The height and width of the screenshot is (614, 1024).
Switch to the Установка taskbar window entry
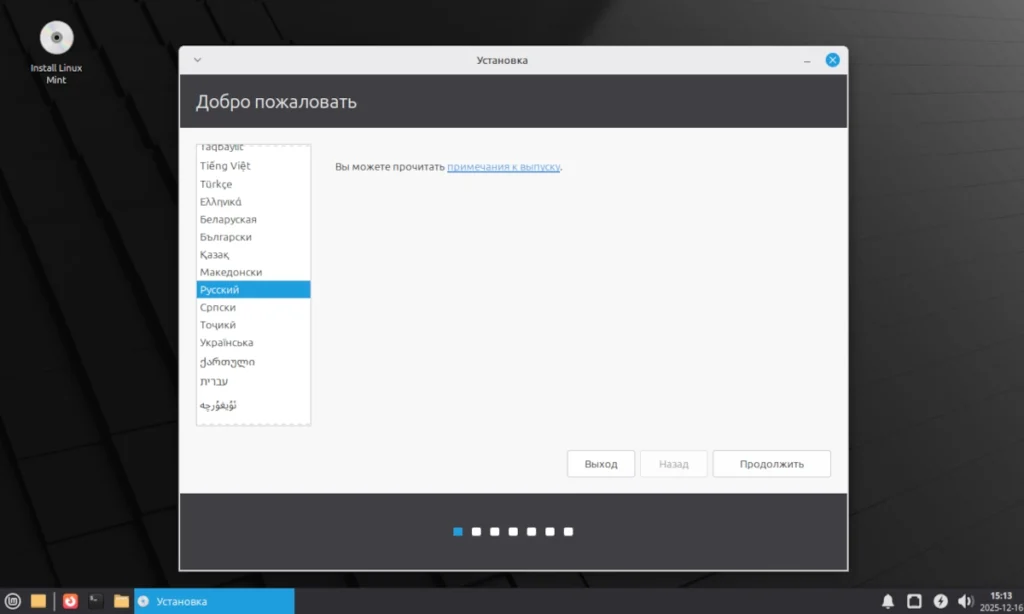coord(214,601)
